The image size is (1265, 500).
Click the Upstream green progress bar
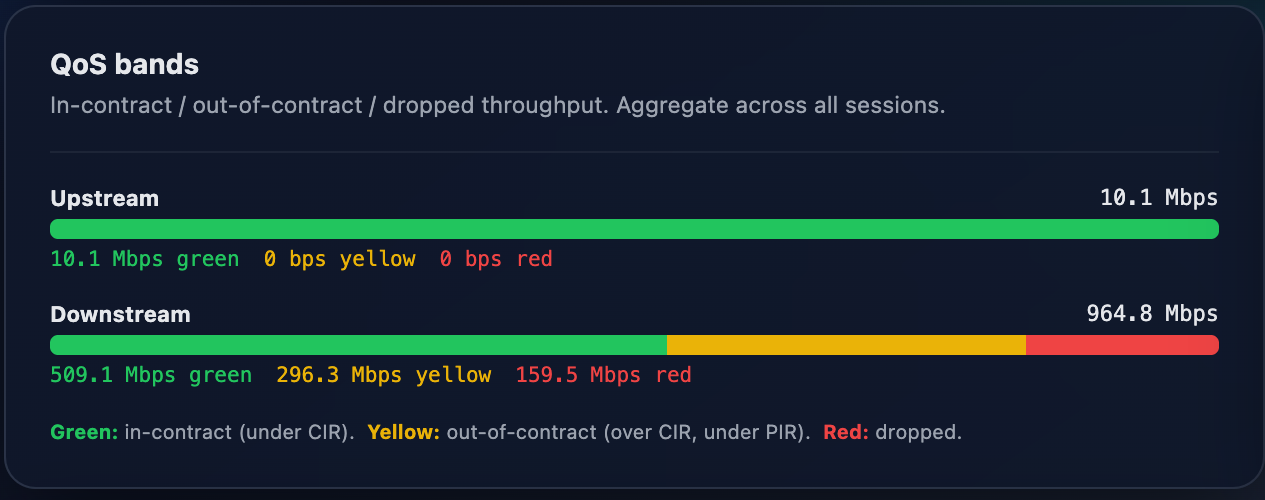pyautogui.click(x=634, y=228)
